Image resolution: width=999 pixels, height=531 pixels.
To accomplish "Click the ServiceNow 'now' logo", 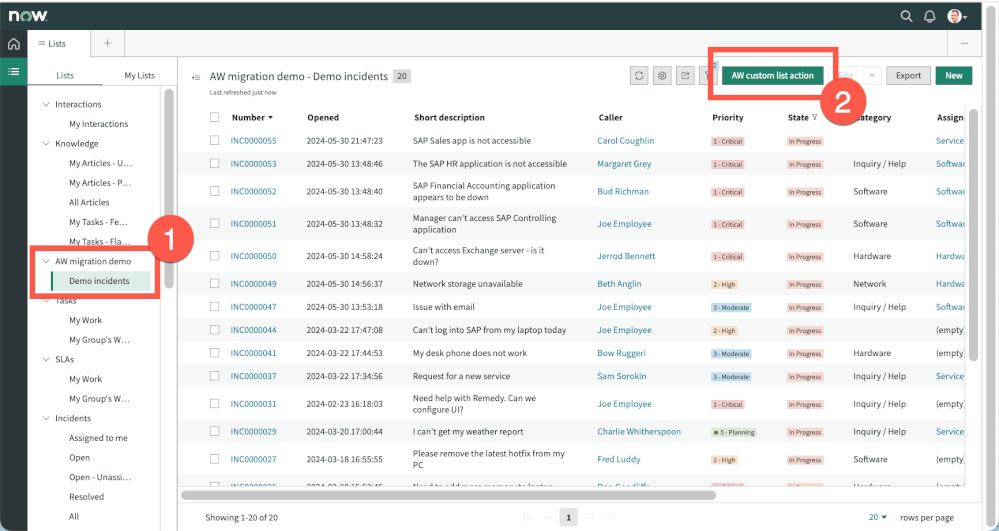I will pyautogui.click(x=28, y=16).
